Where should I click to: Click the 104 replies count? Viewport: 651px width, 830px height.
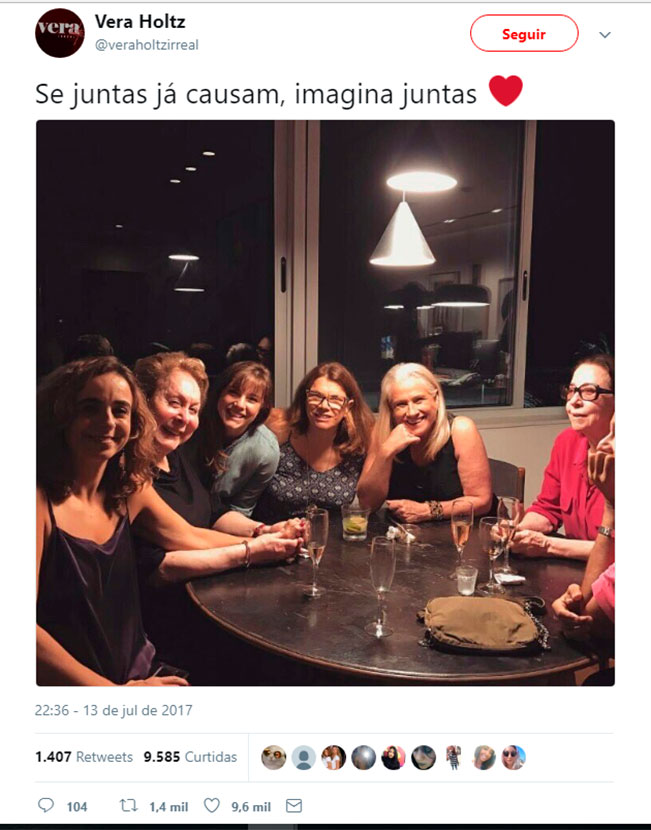pyautogui.click(x=77, y=807)
